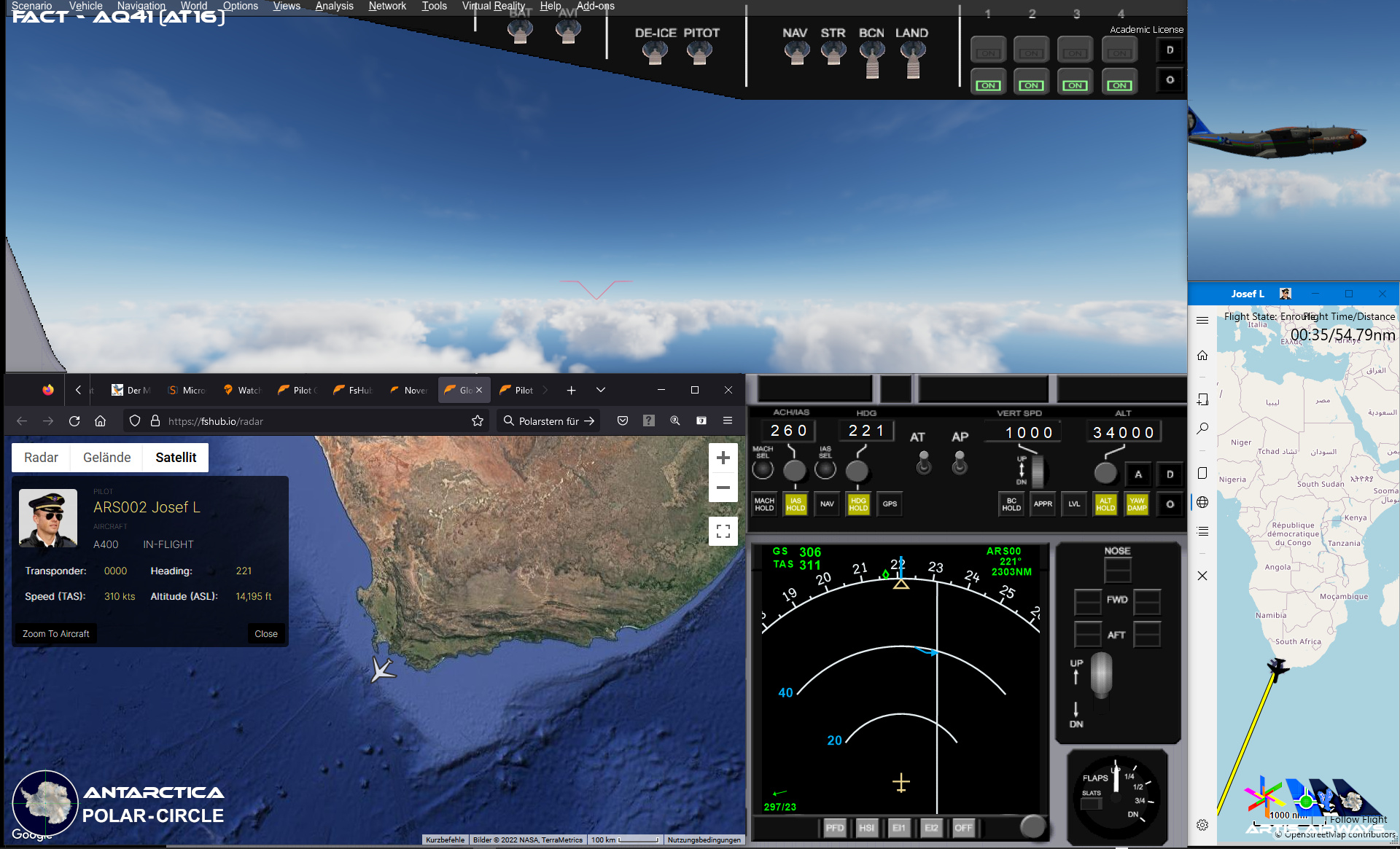Open Analysis menu
Viewport: 1400px width, 849px height.
(334, 6)
